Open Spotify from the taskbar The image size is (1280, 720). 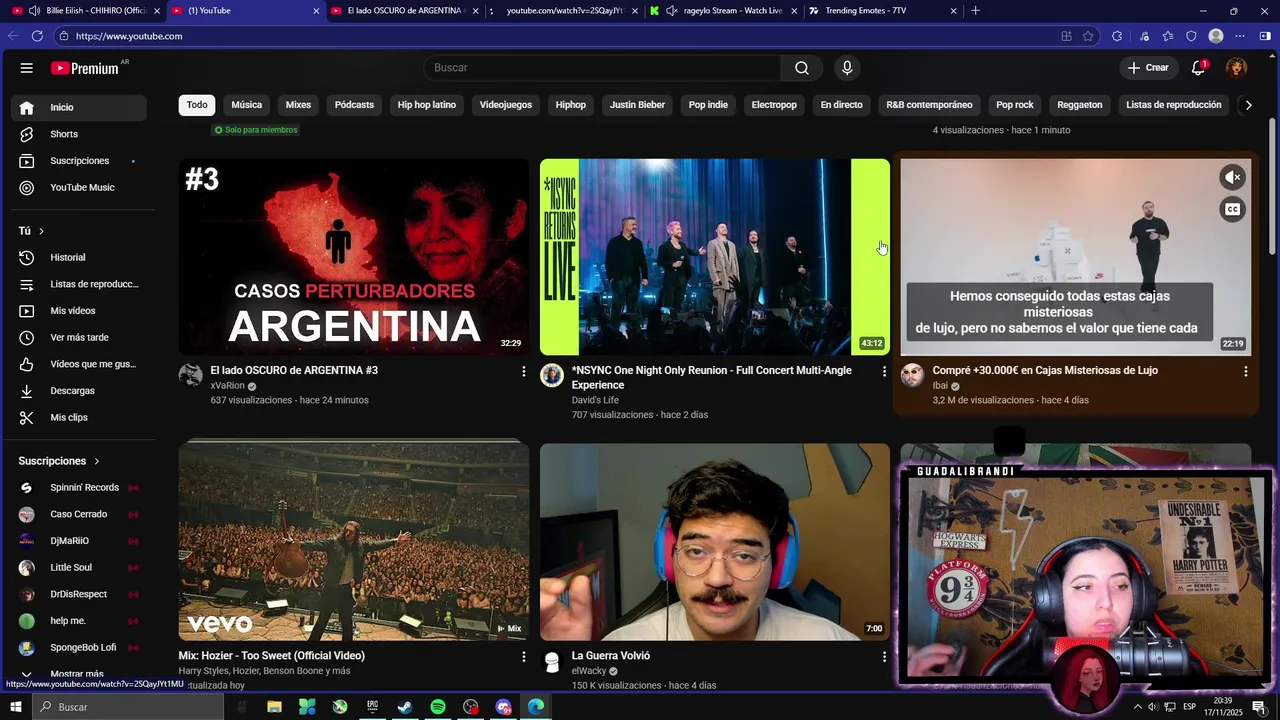[x=438, y=707]
